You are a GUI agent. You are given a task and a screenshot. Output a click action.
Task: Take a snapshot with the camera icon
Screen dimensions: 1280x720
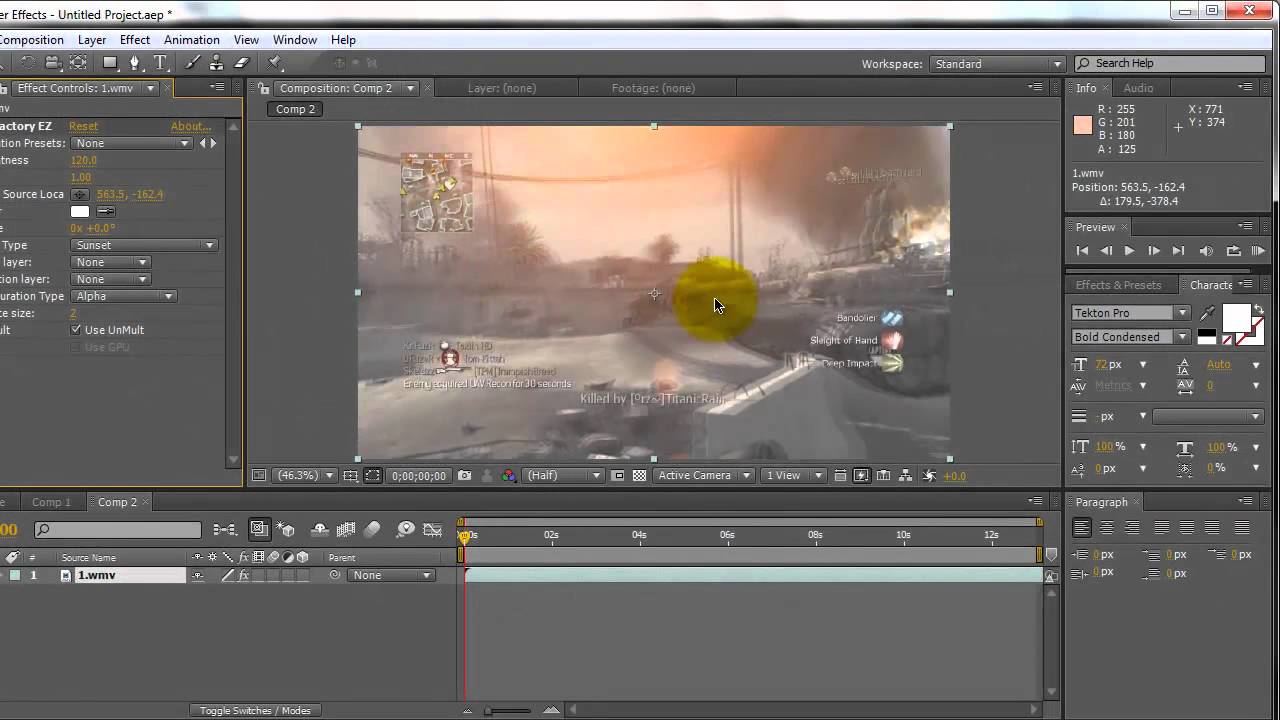coord(464,476)
